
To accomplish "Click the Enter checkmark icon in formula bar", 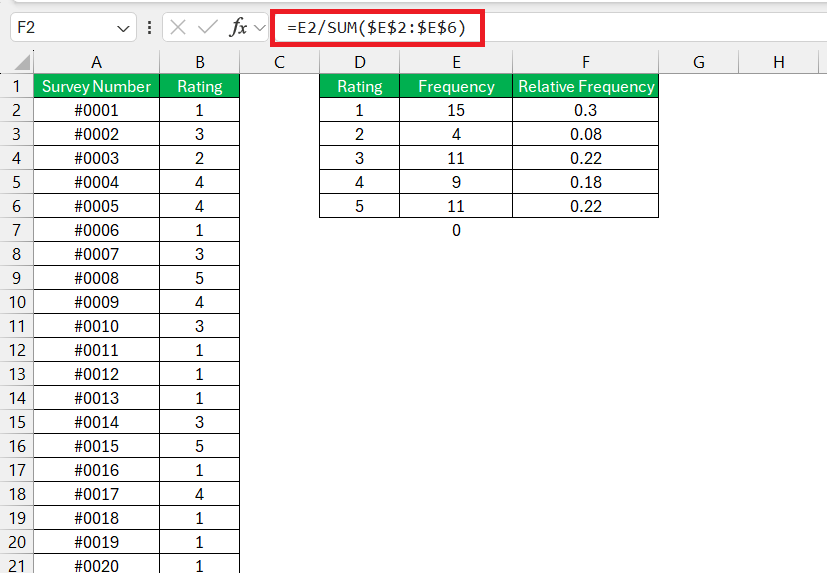I will click(207, 27).
